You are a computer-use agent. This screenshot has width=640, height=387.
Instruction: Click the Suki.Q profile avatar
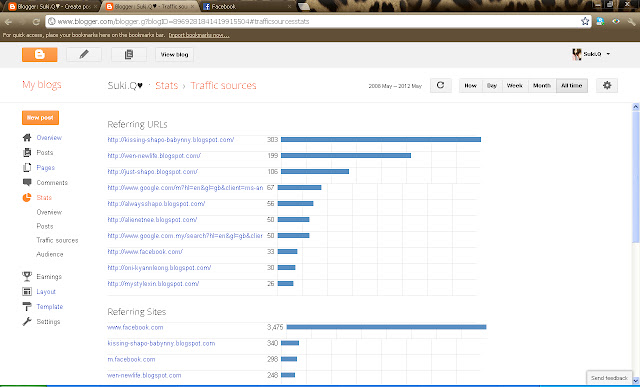(576, 54)
